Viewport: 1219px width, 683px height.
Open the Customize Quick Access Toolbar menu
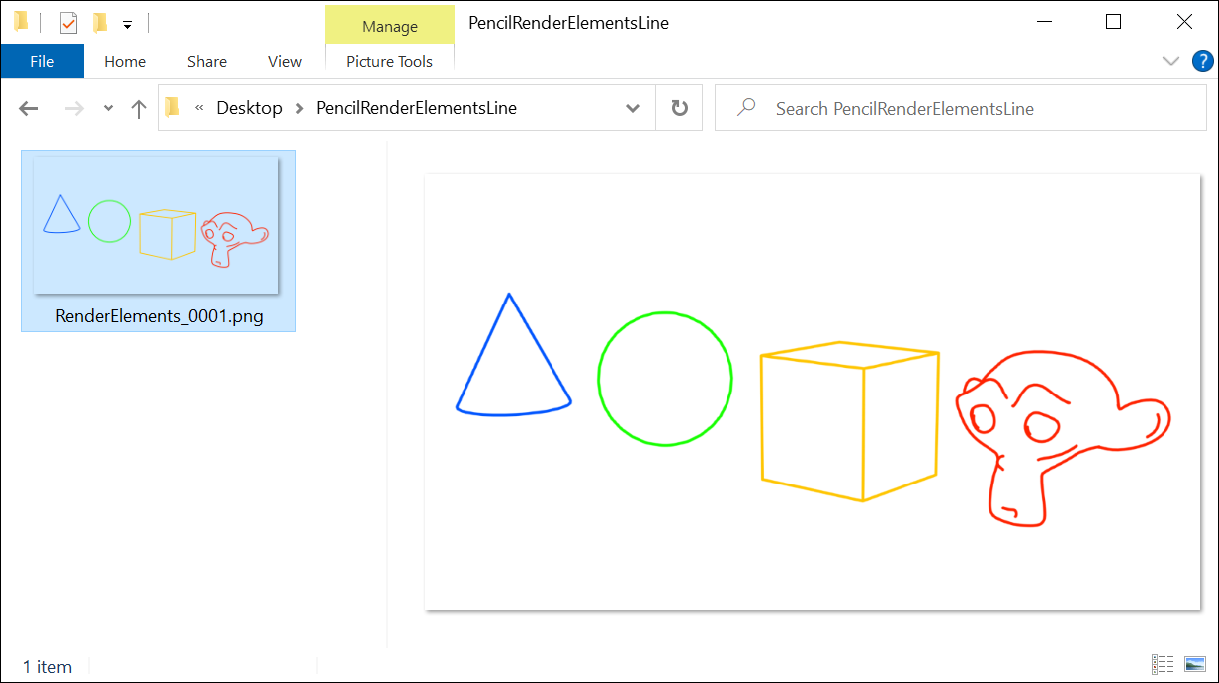127,22
